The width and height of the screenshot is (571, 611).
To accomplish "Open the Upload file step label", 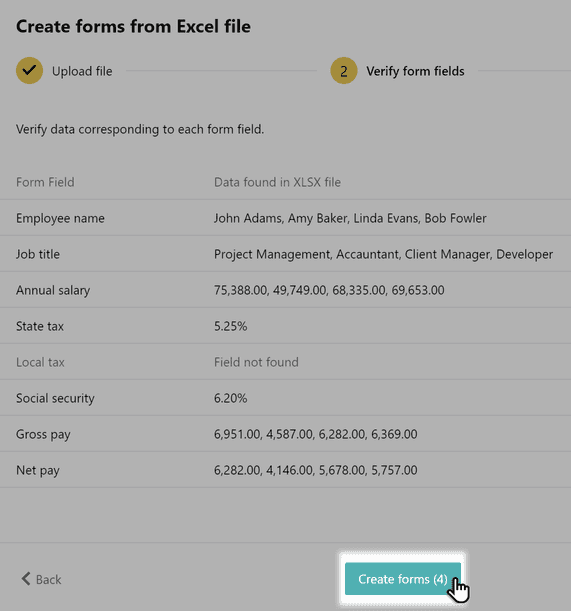I will 82,71.
